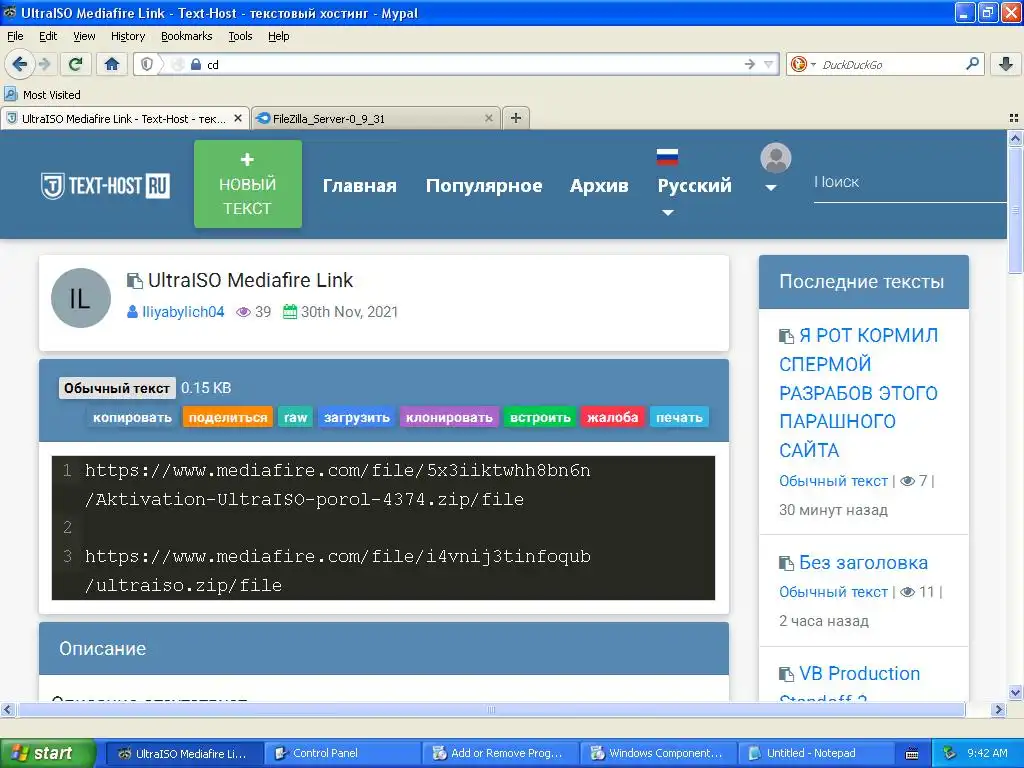Screen dimensions: 1024x768
Task: Click the paste icon next to UltraISO Mediafire Link title
Action: click(135, 281)
